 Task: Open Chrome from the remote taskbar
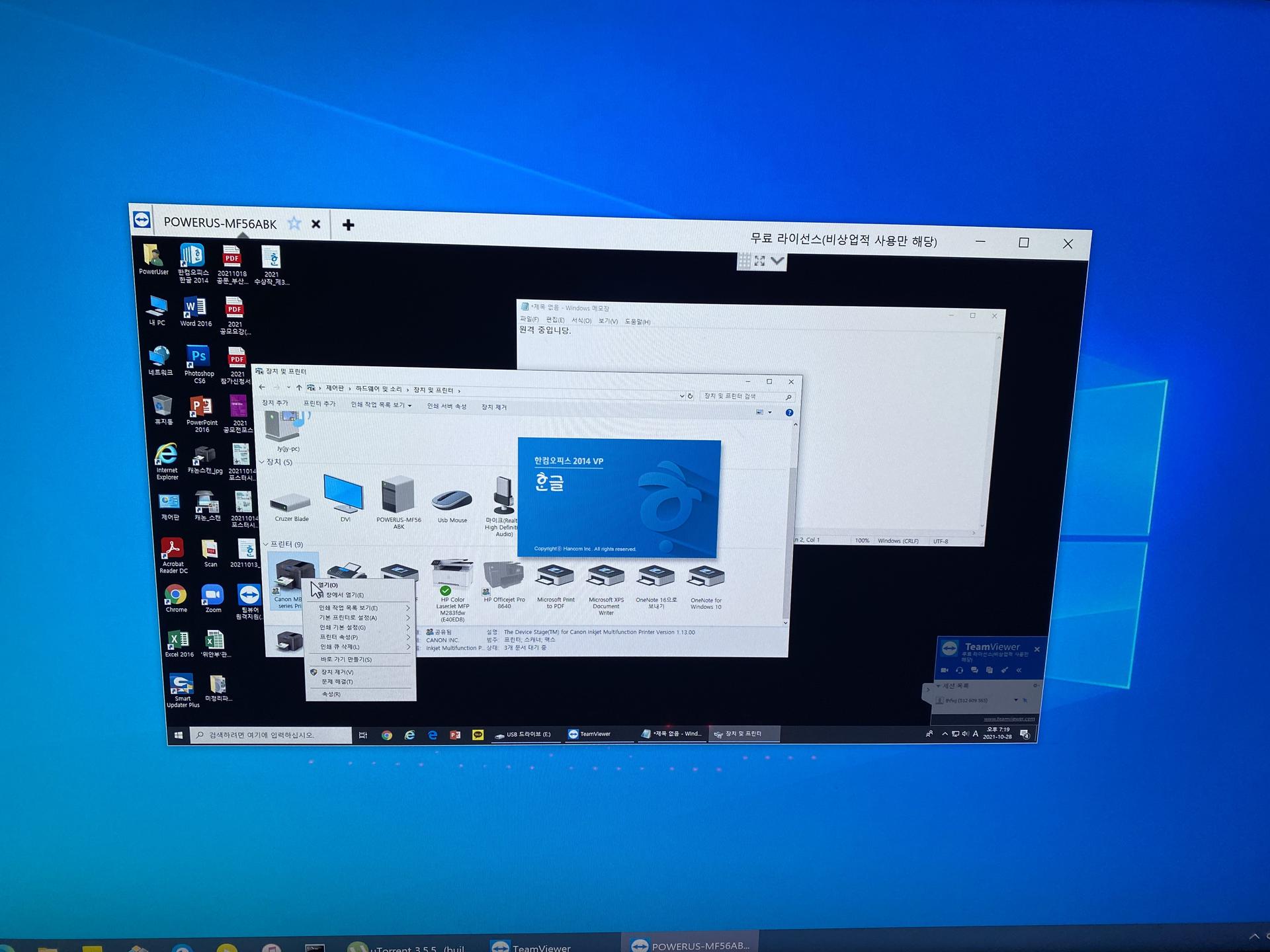pos(387,735)
